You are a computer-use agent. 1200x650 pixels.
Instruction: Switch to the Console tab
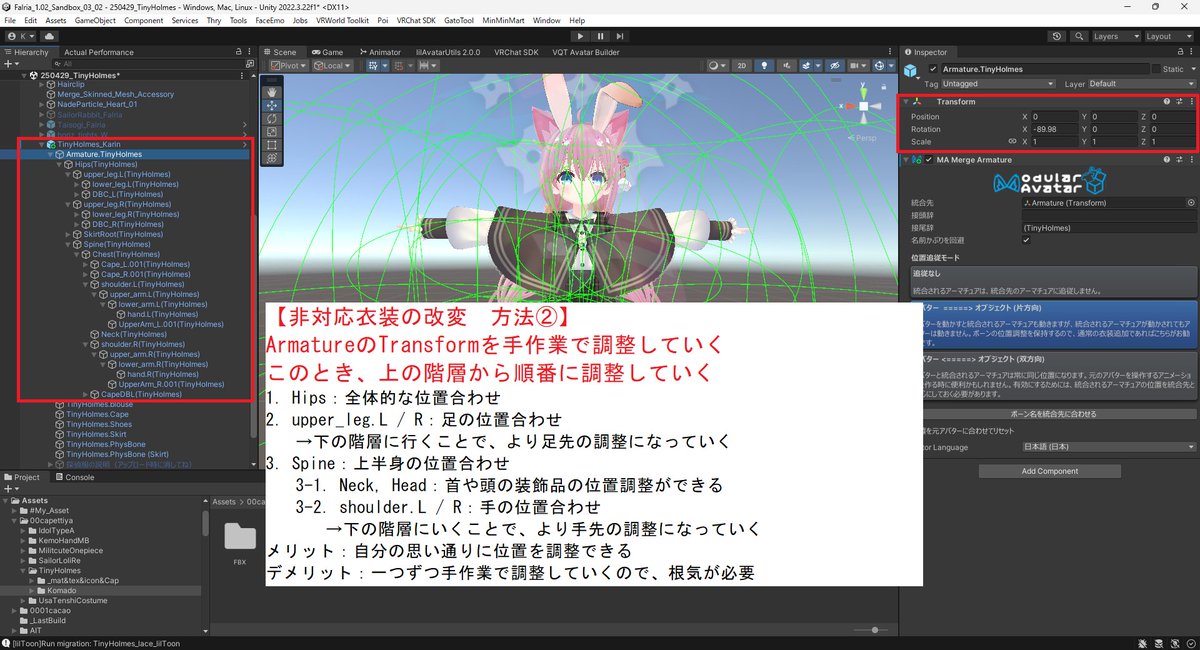[74, 477]
